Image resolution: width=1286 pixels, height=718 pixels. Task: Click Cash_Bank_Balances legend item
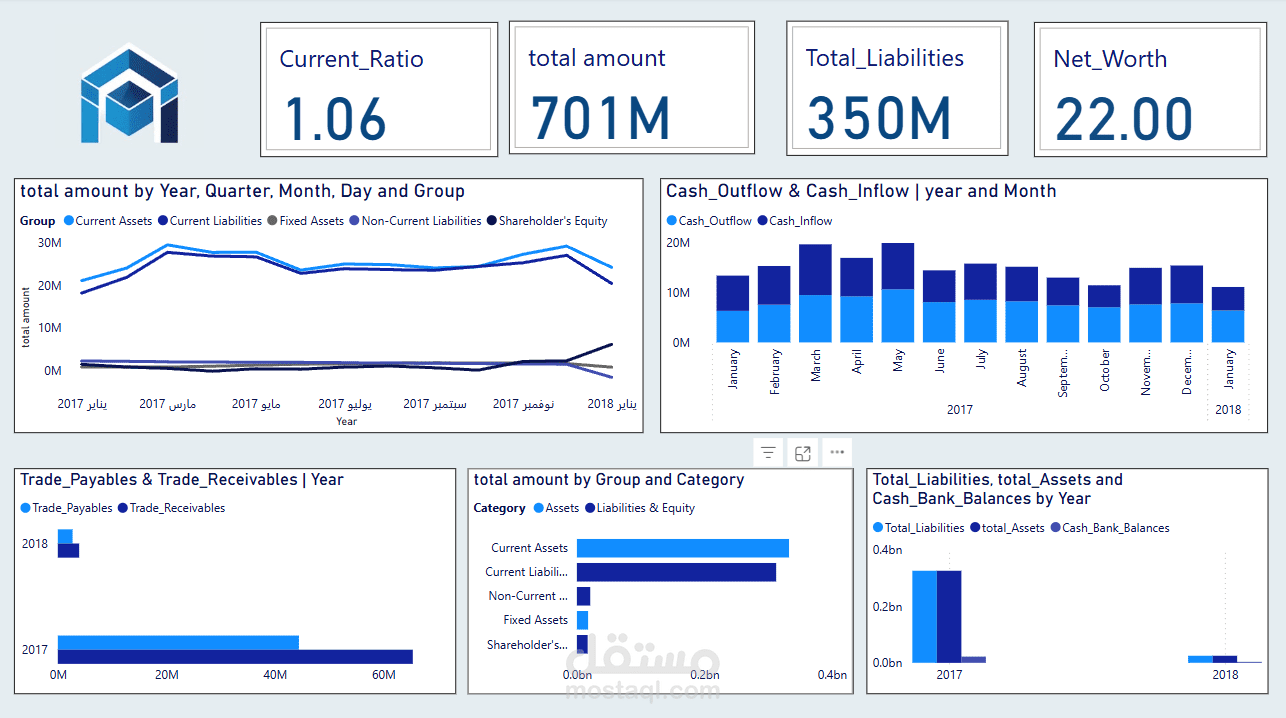click(x=1109, y=528)
